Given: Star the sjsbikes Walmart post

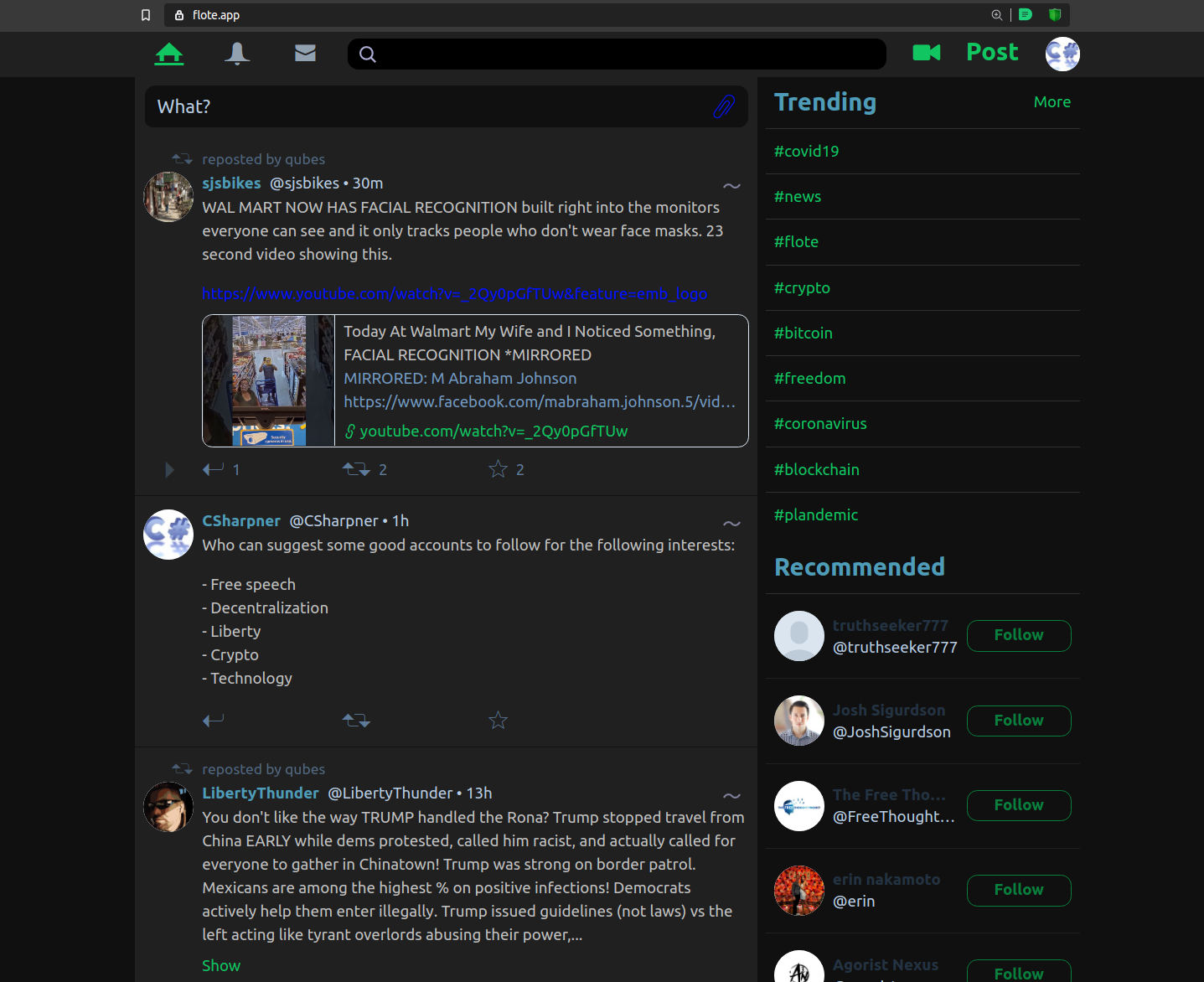Looking at the screenshot, I should (498, 469).
